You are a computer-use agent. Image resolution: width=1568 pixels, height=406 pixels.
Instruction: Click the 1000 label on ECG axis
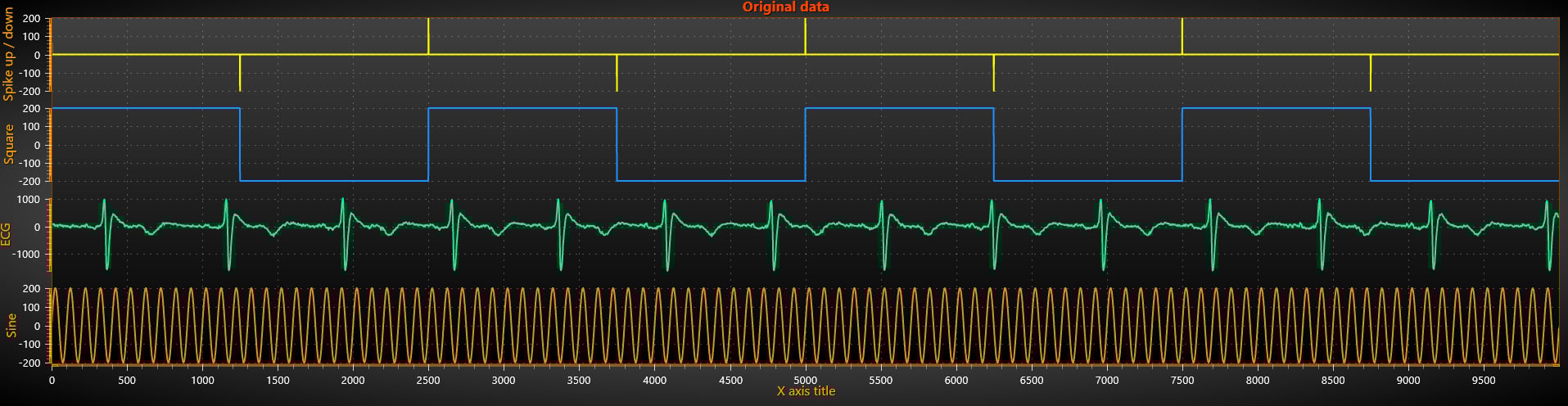(x=29, y=200)
